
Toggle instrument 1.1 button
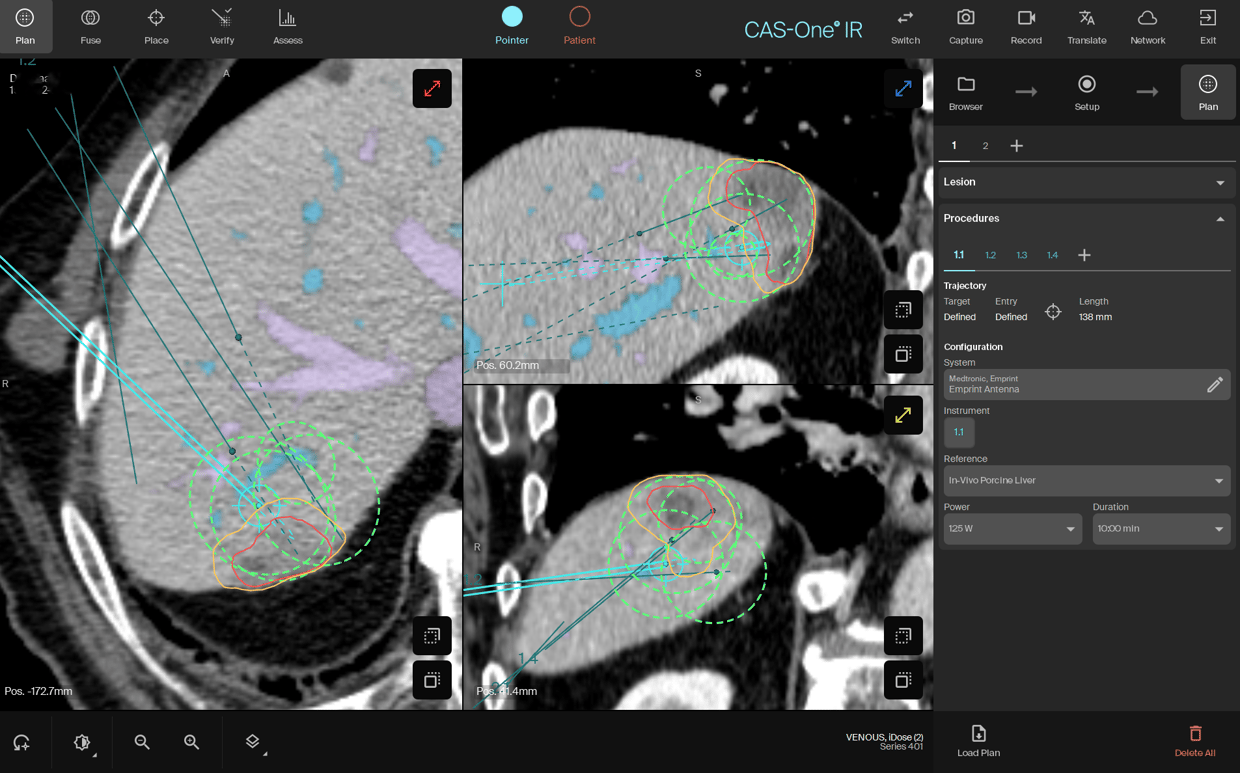pyautogui.click(x=958, y=432)
